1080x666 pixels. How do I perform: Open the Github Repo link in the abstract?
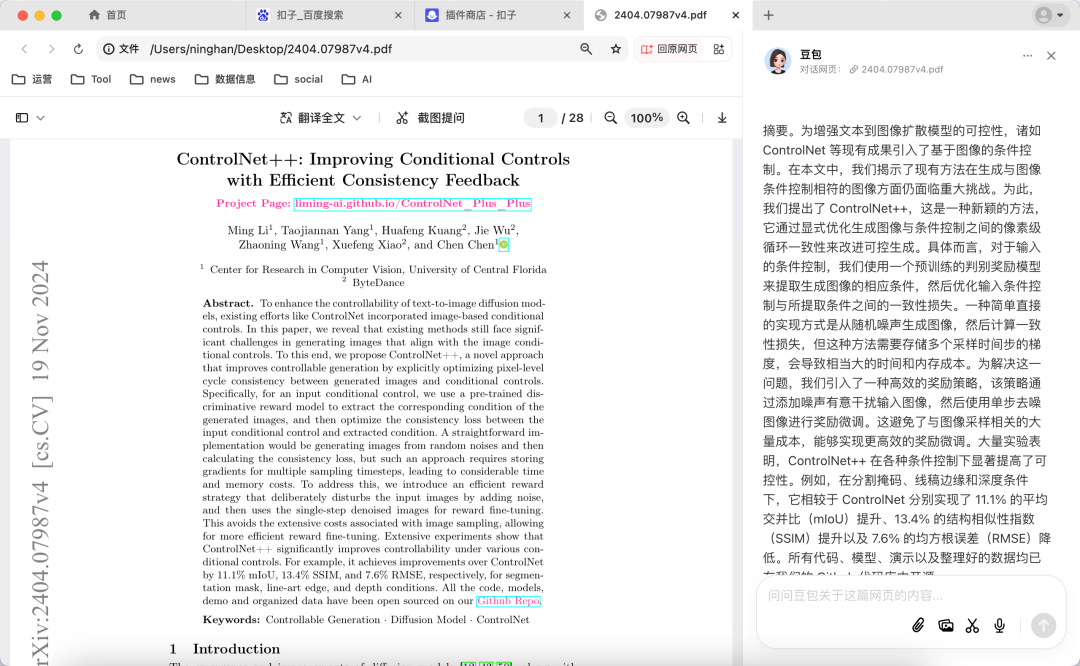[x=507, y=600]
